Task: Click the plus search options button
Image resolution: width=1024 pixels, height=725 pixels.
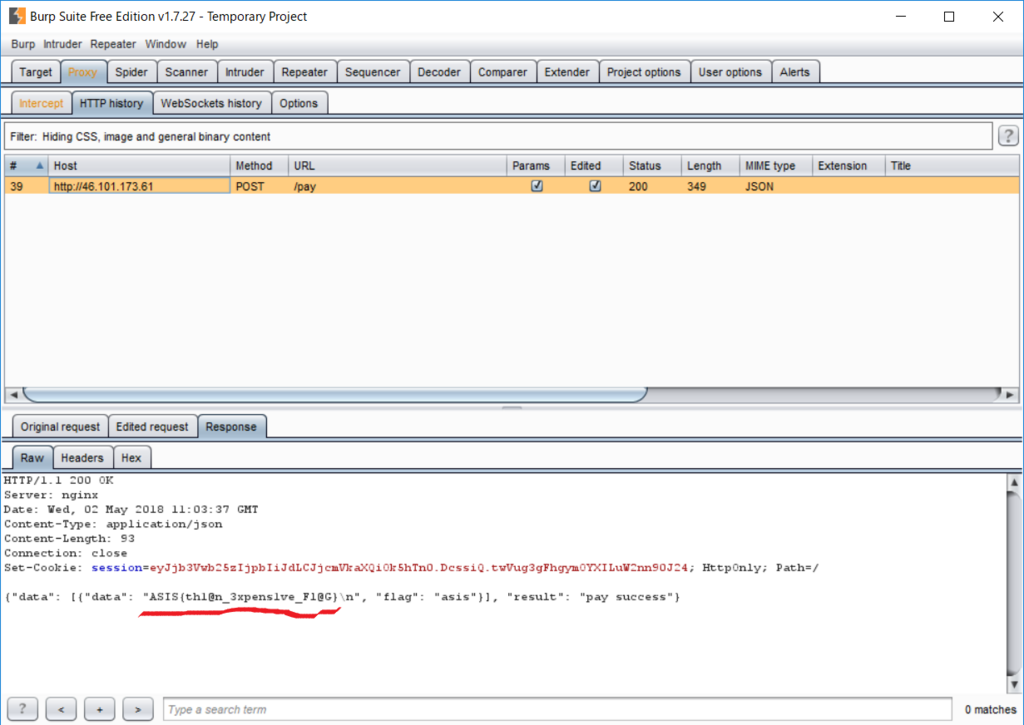Action: coord(99,709)
